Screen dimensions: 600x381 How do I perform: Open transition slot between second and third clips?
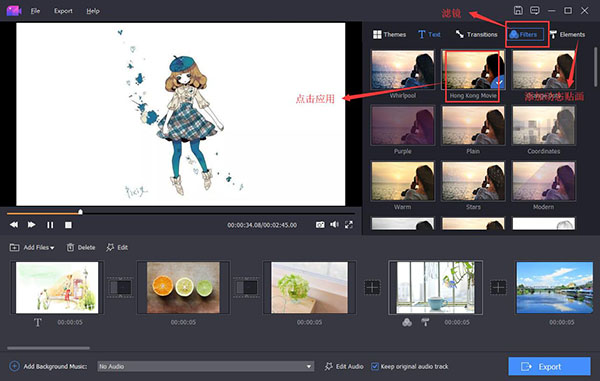click(x=246, y=287)
